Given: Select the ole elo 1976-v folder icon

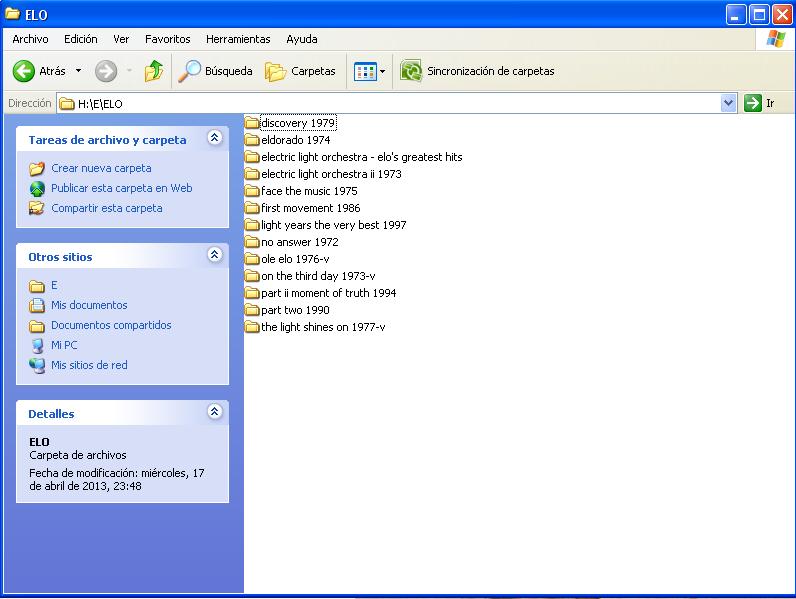Looking at the screenshot, I should coord(252,259).
